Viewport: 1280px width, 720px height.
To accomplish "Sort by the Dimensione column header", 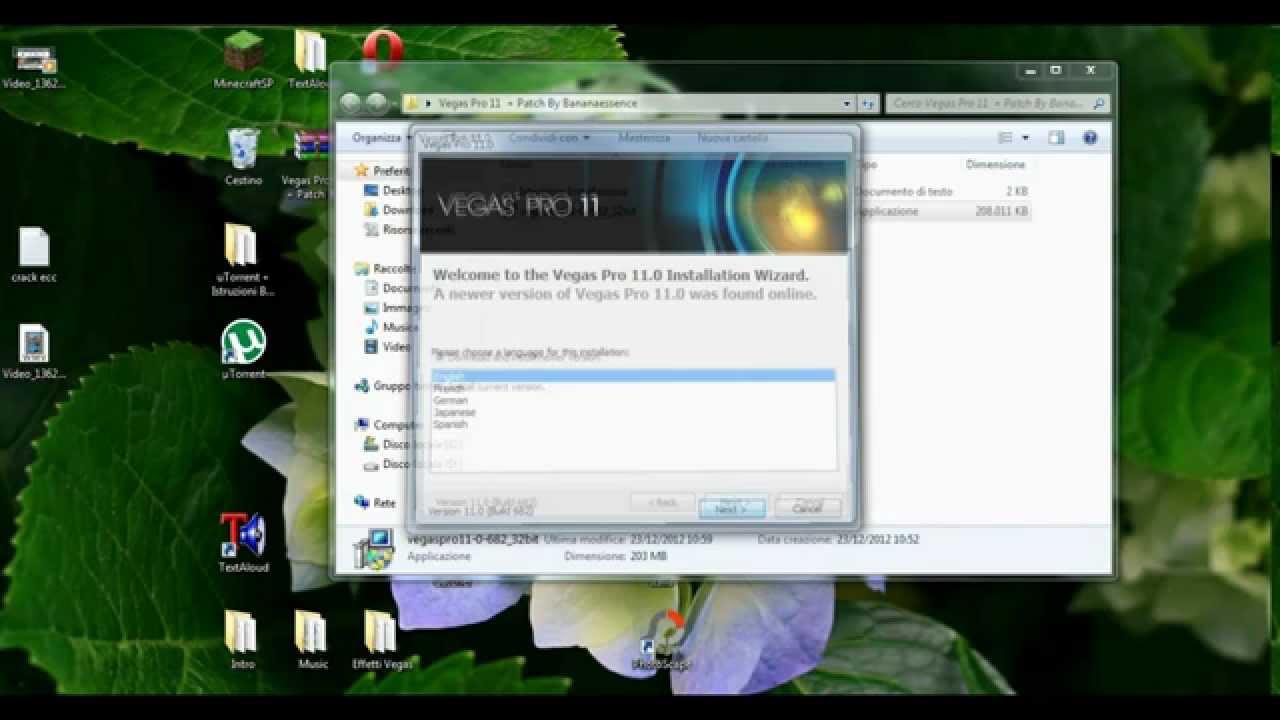I will coord(995,164).
